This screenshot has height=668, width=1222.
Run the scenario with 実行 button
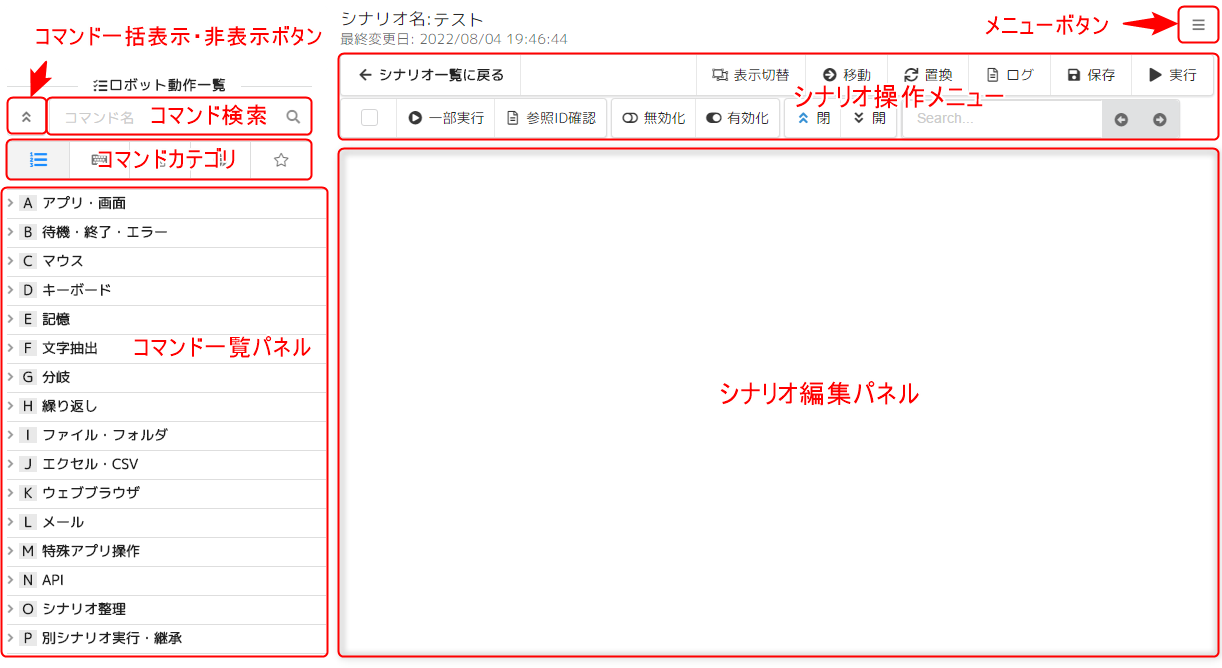click(x=1172, y=75)
